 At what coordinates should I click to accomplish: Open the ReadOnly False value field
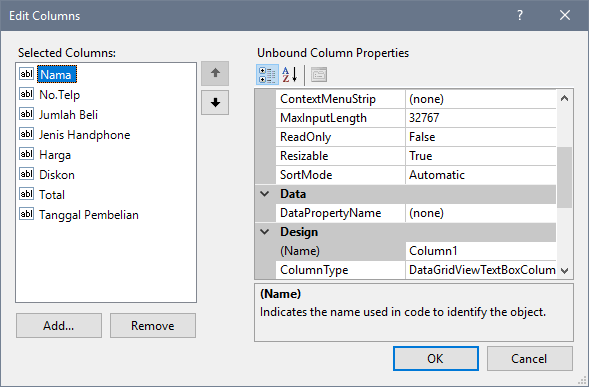click(481, 137)
